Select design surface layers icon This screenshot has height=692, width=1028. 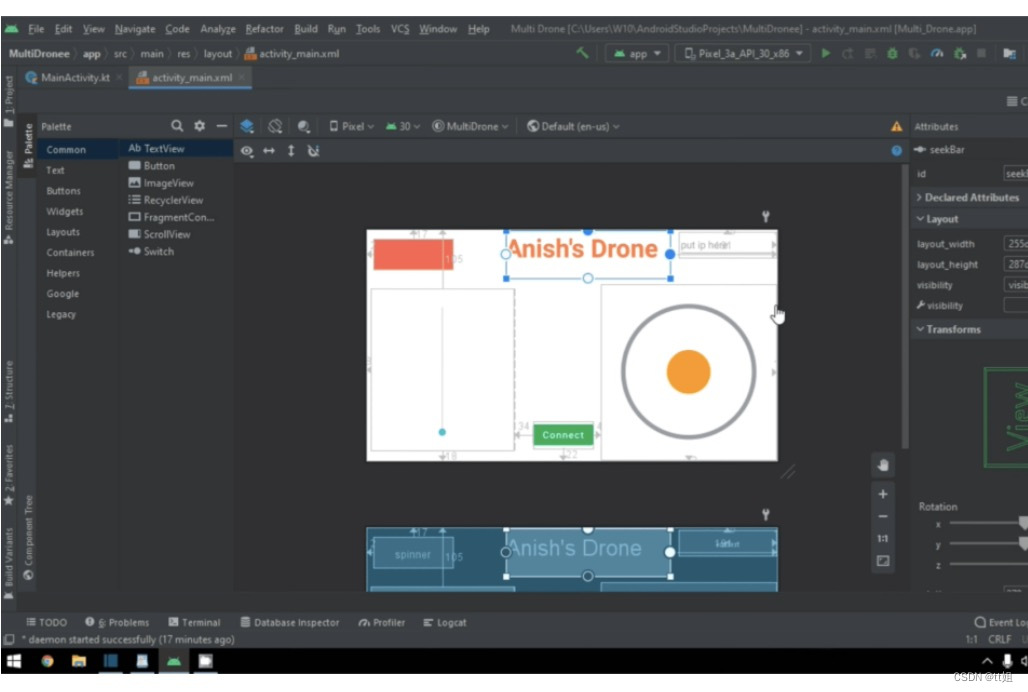(247, 126)
